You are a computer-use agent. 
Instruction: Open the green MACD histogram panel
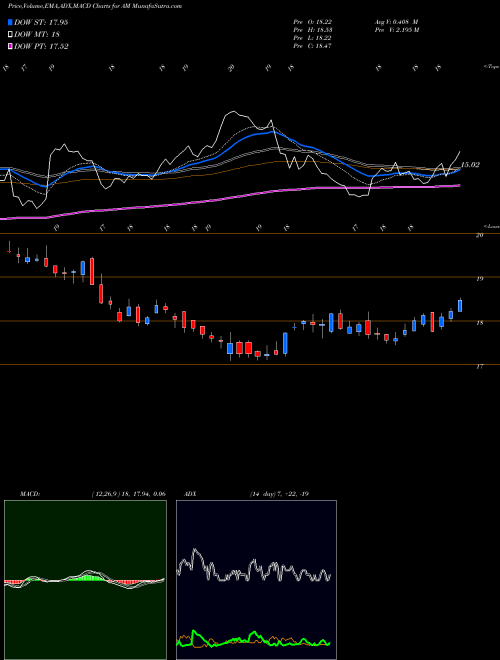click(85, 580)
